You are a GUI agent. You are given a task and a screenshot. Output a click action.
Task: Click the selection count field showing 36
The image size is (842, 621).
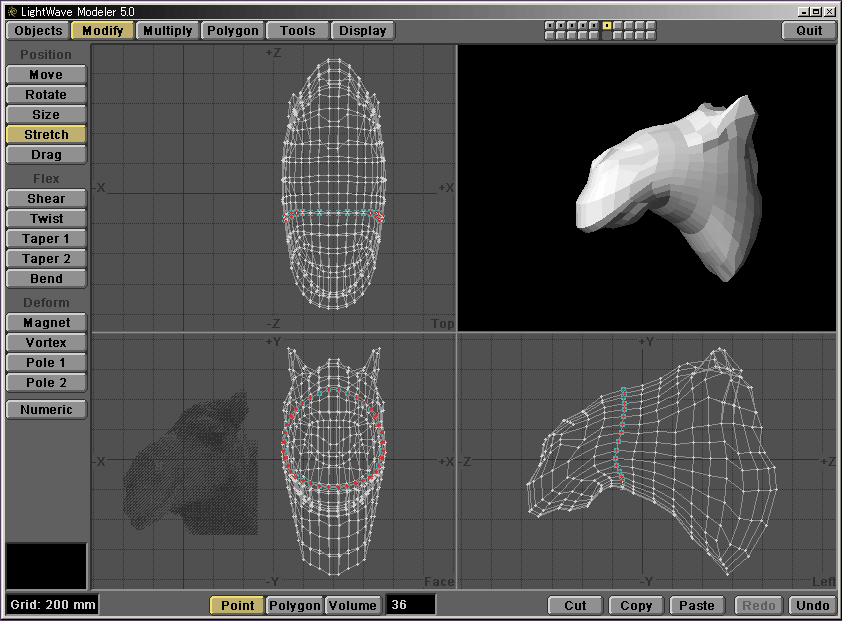click(x=411, y=606)
